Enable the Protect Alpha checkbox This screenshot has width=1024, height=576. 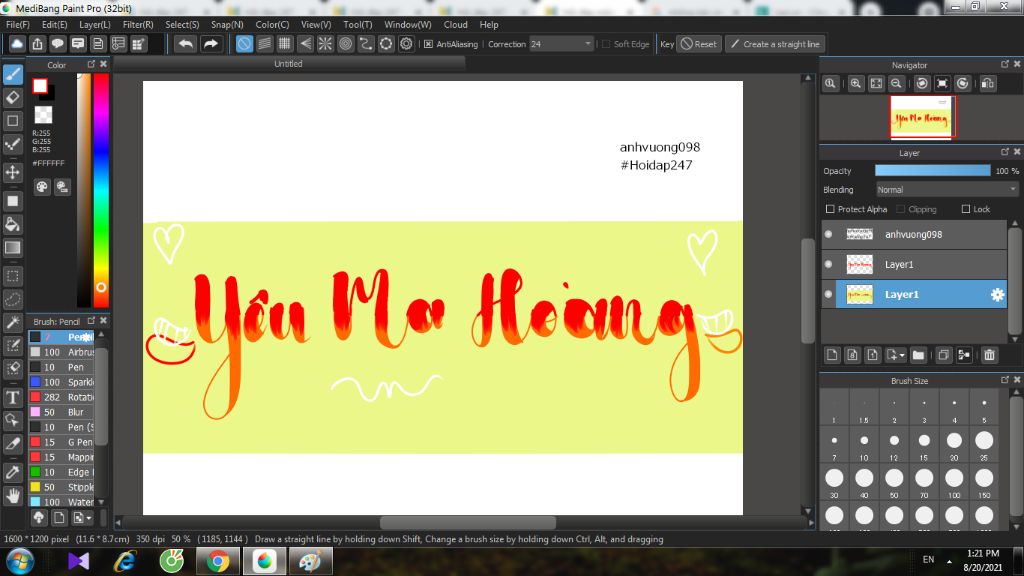coord(830,209)
